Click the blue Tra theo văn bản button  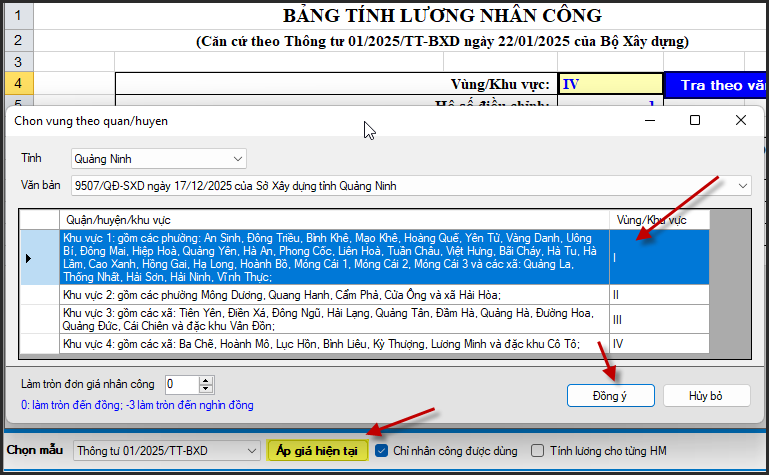click(720, 85)
